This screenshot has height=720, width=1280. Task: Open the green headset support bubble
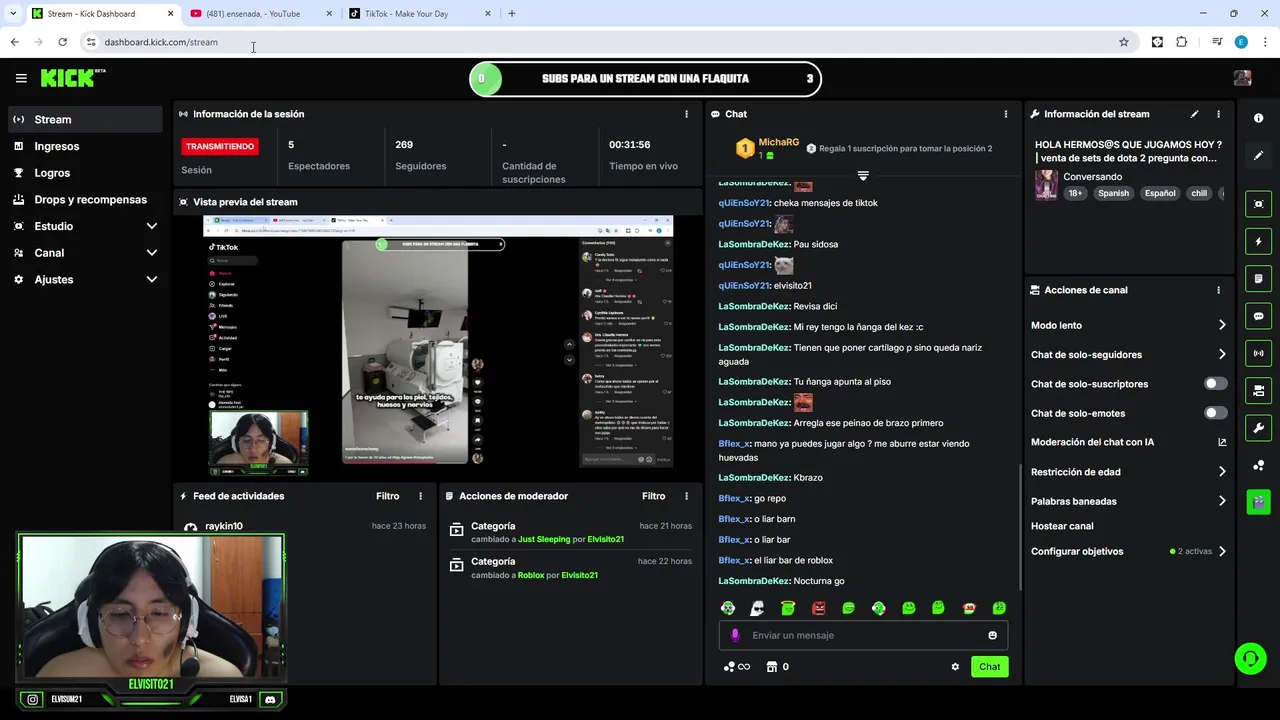(1250, 658)
